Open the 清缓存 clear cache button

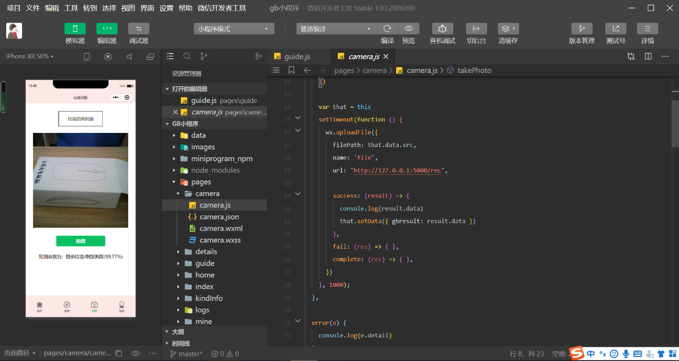[x=508, y=29]
